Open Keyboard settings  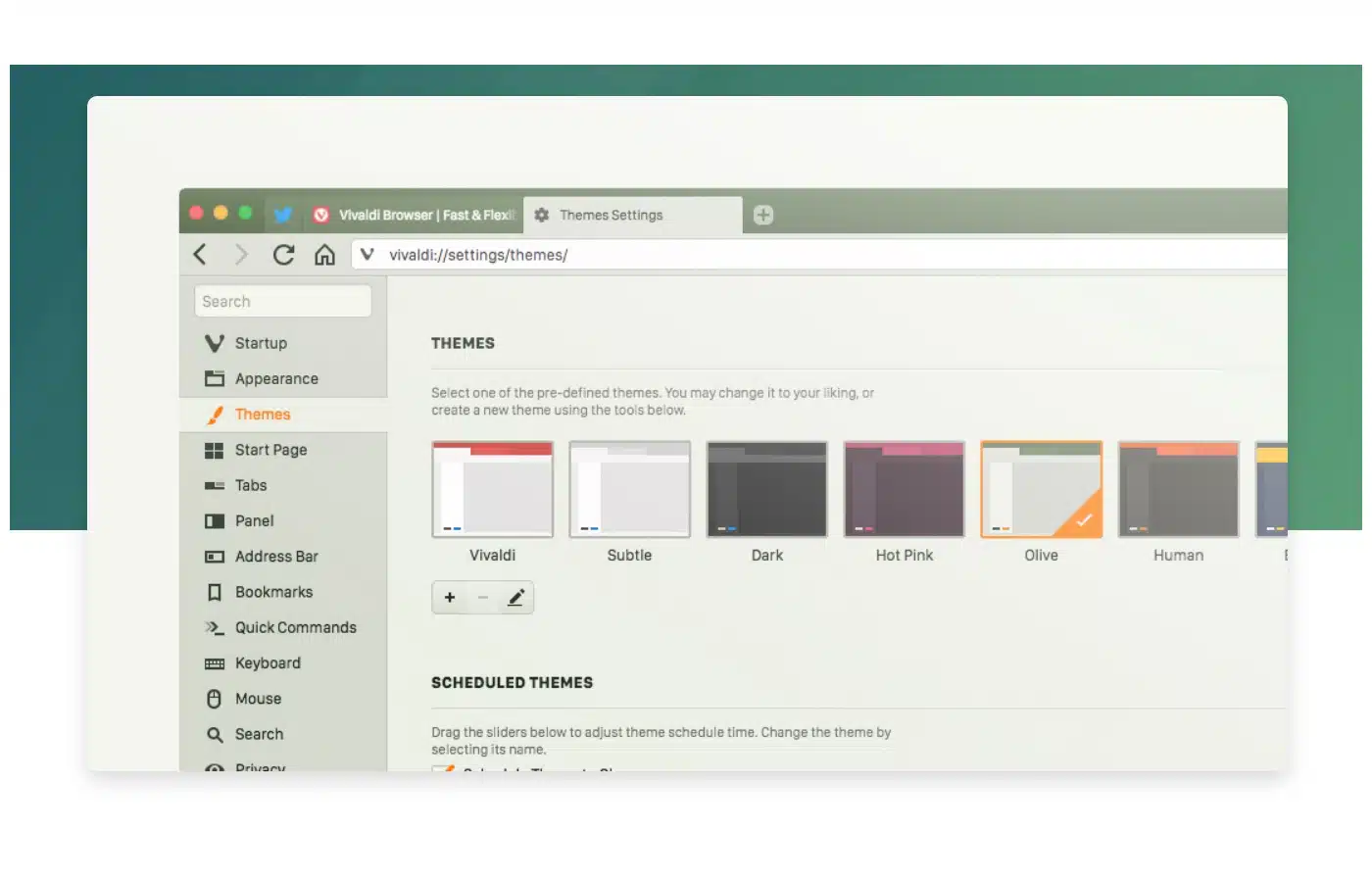coord(283,662)
